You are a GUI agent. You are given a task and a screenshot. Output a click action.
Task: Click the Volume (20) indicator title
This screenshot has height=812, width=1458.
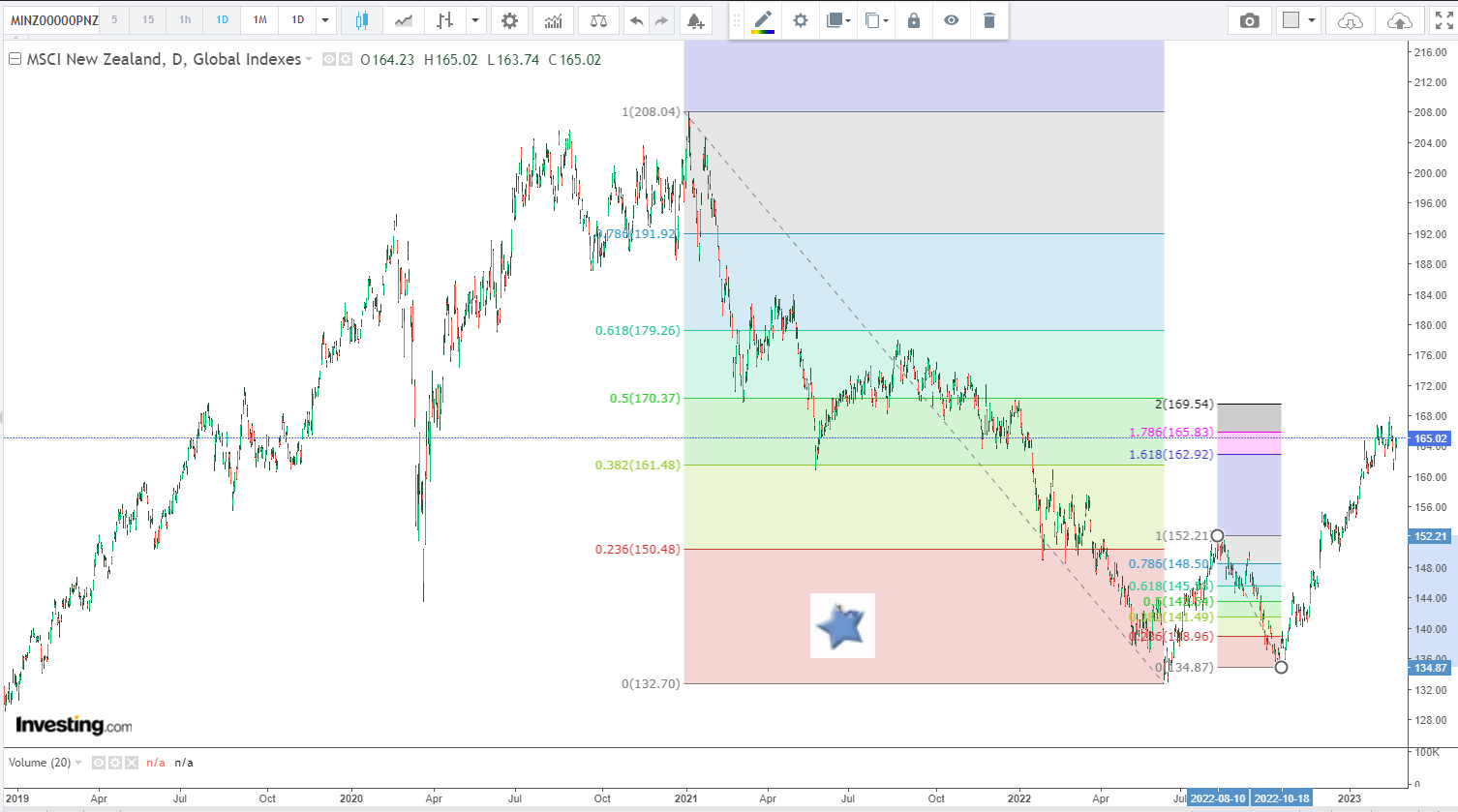[40, 763]
